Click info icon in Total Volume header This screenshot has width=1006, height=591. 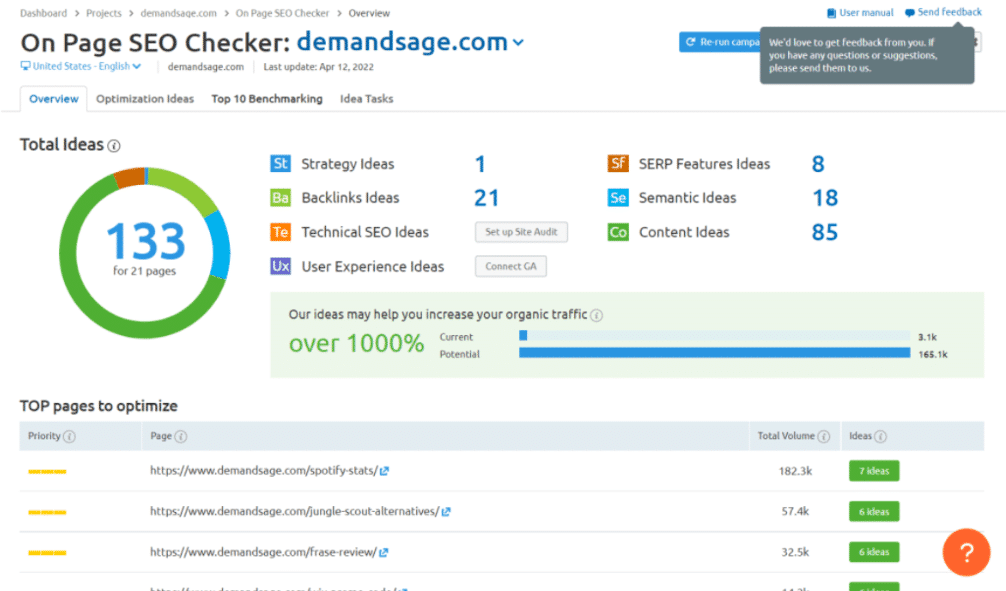coord(824,436)
